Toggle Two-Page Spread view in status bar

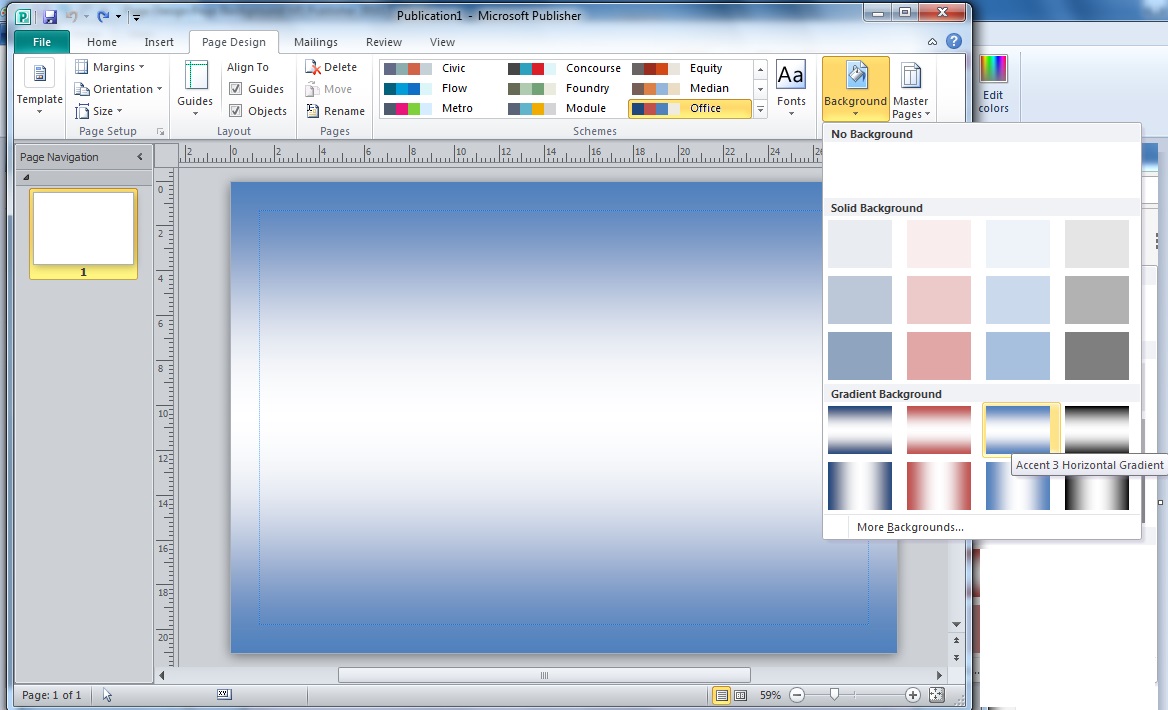click(x=739, y=694)
